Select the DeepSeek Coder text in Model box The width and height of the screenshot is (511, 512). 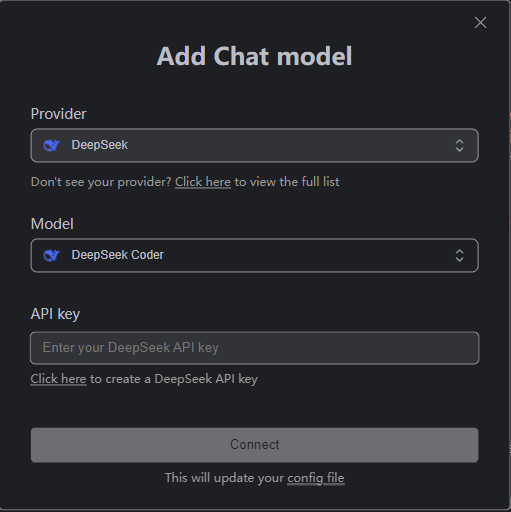[x=118, y=255]
